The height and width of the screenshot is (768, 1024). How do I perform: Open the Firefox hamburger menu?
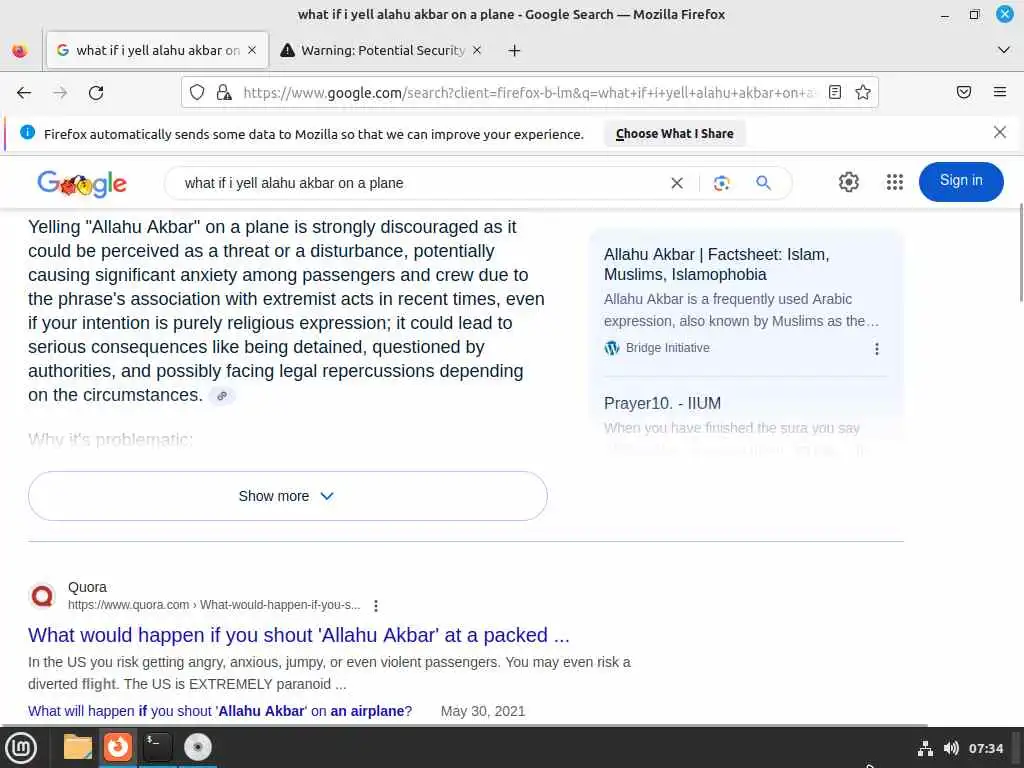(999, 92)
